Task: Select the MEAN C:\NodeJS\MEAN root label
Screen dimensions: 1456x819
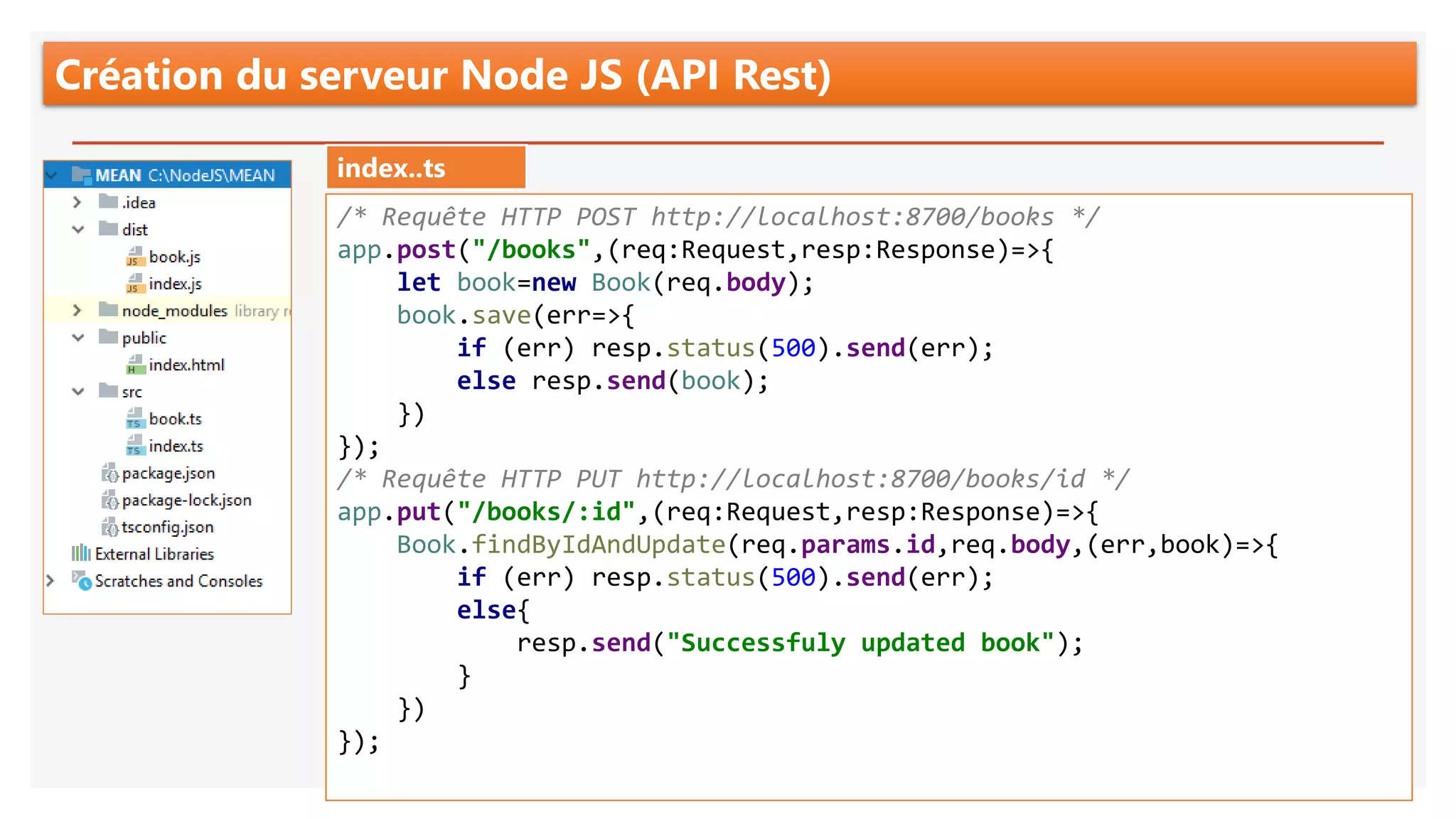Action: point(185,175)
